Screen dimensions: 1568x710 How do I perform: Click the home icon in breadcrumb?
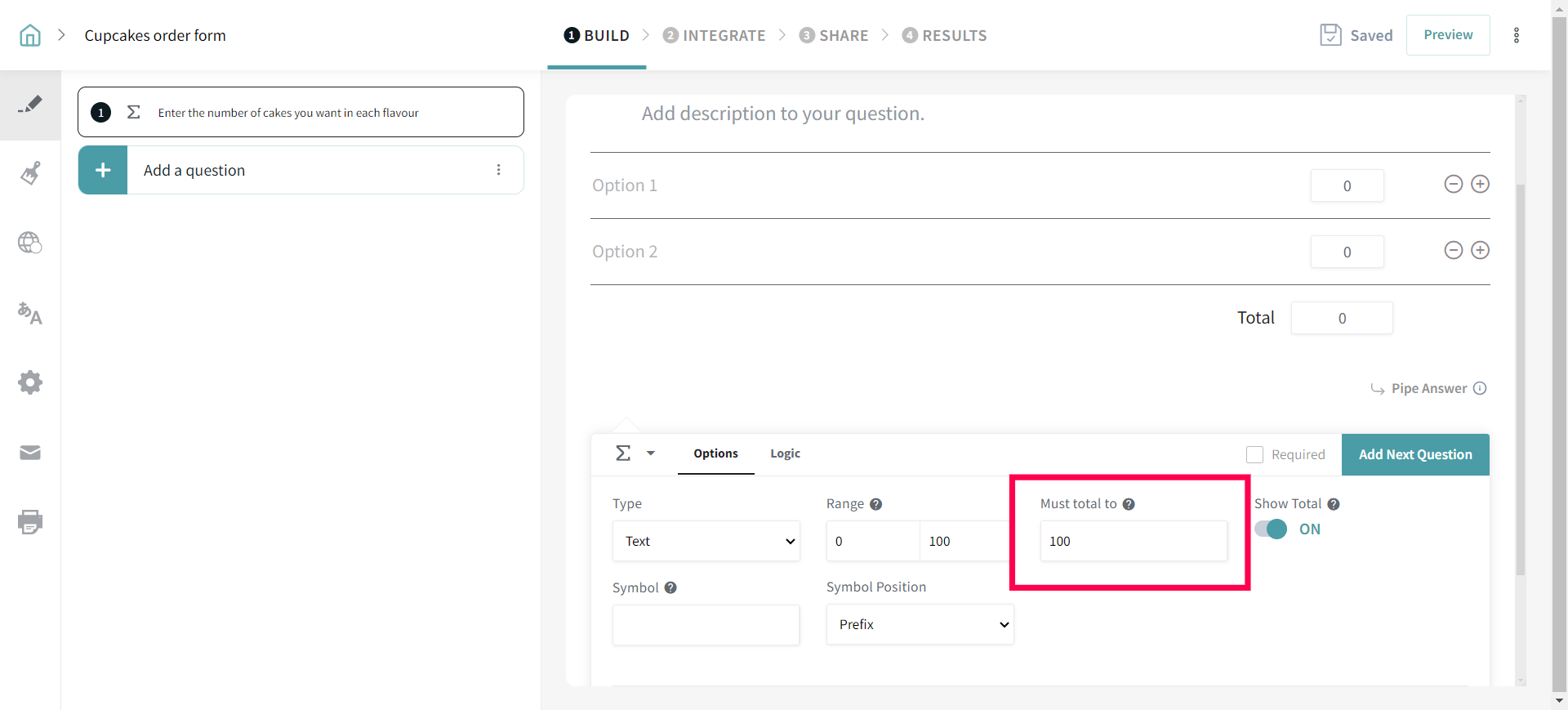click(30, 35)
